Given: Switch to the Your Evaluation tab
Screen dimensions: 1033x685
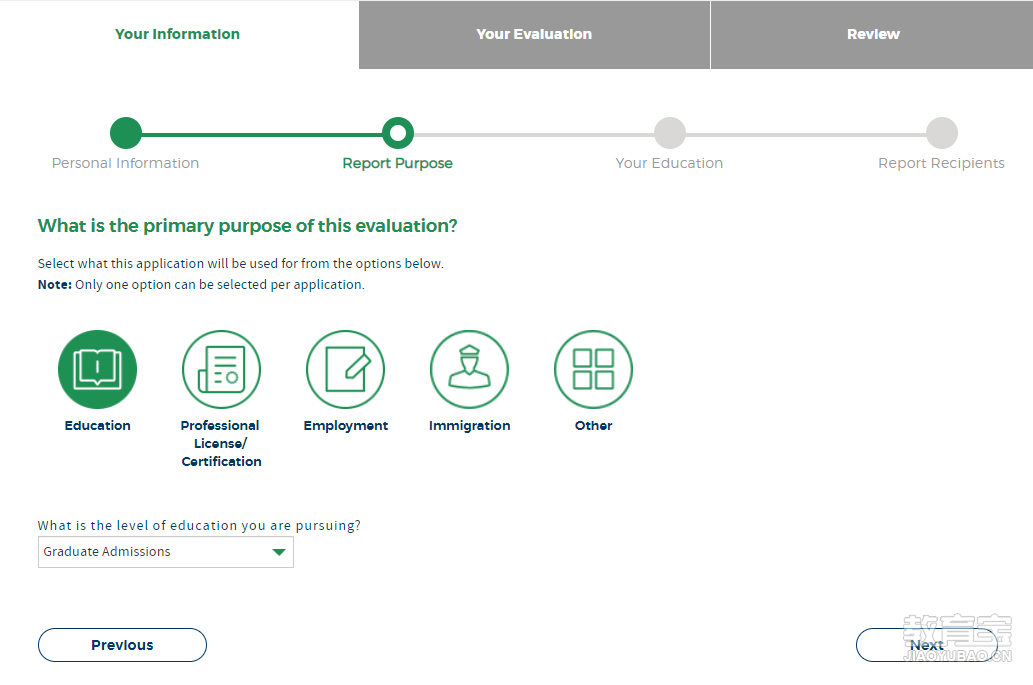Looking at the screenshot, I should [x=534, y=34].
